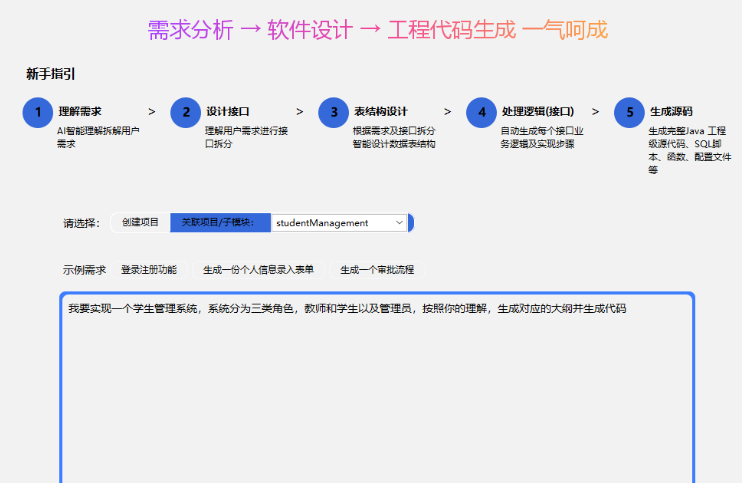The height and width of the screenshot is (483, 742).
Task: Click the 生成源码 step title
Action: 671,112
